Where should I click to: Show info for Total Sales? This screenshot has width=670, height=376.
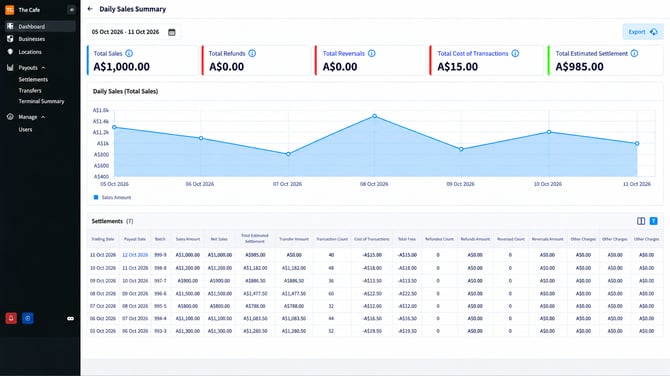pos(129,53)
